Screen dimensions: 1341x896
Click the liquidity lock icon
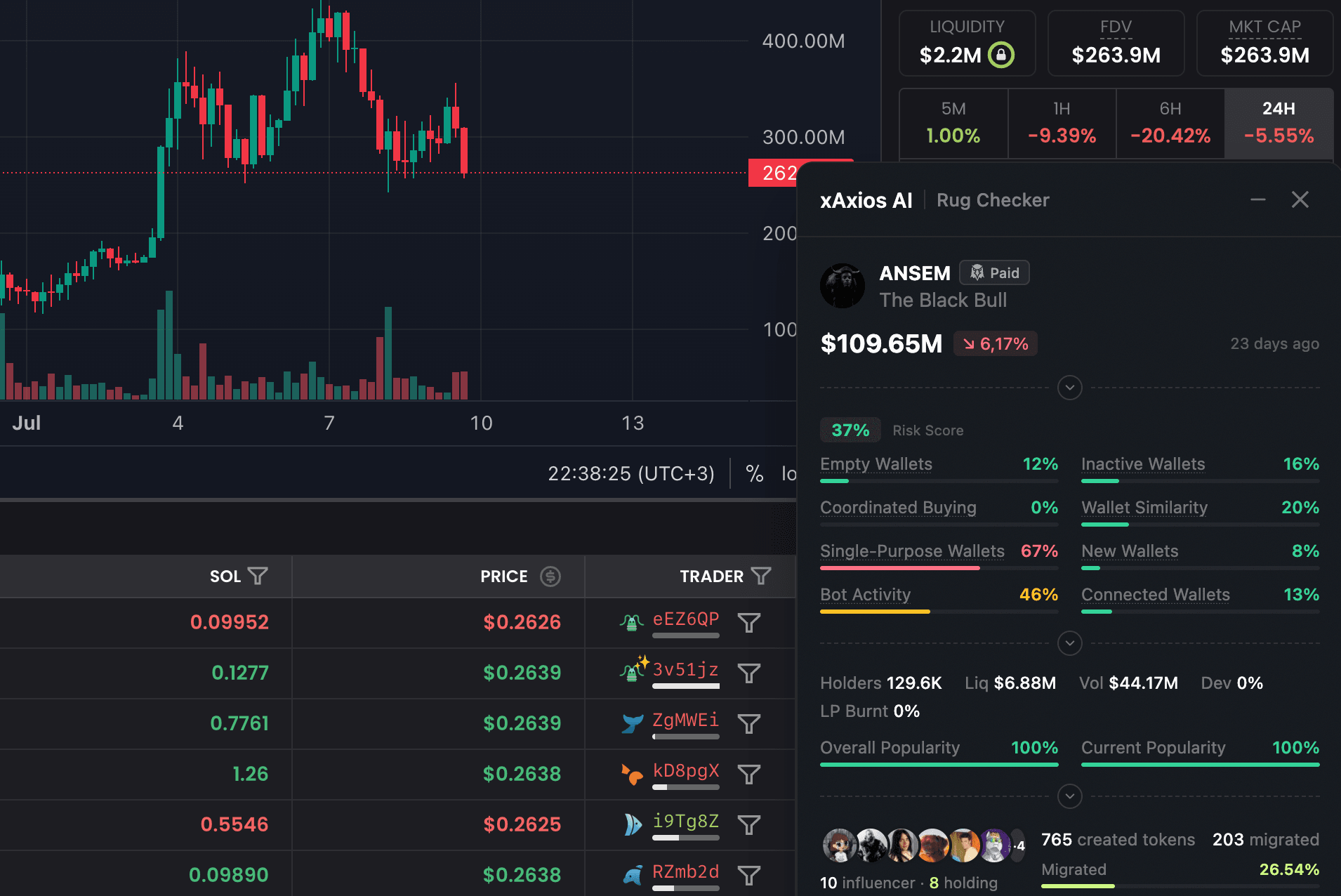[1000, 55]
